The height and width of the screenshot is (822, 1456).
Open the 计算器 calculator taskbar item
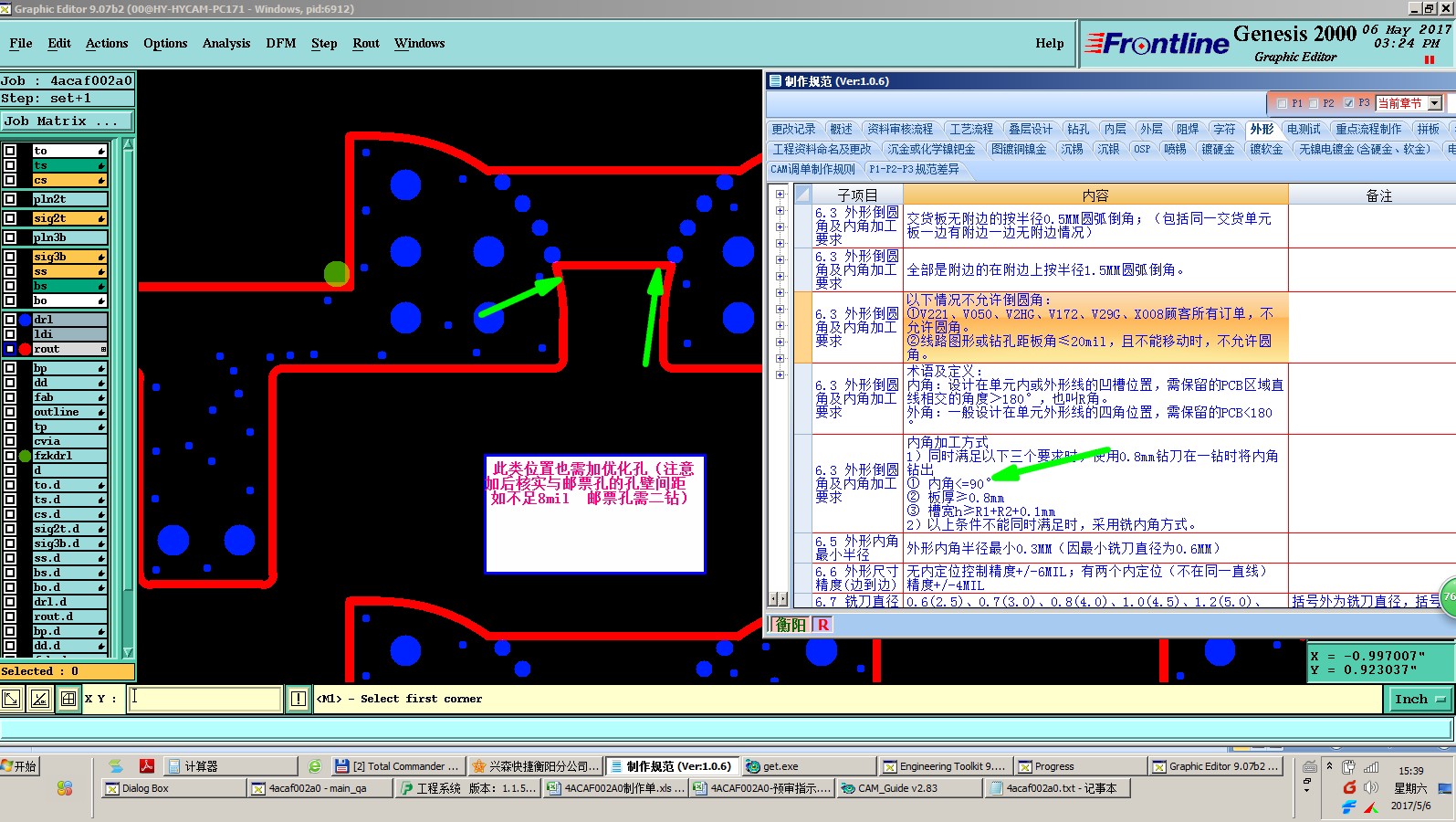coord(232,766)
